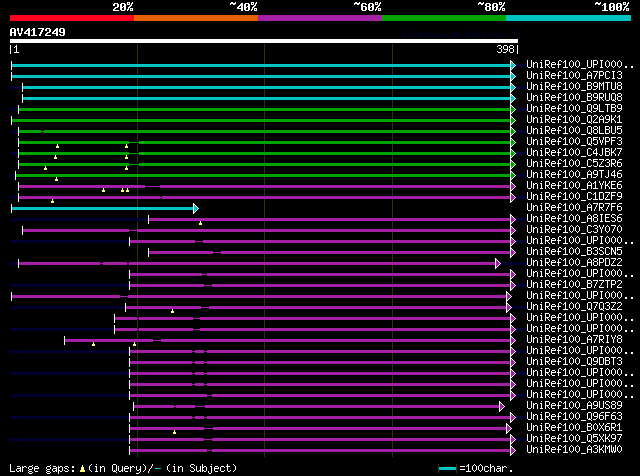Select the UniRef100_A8PDZ2 label
640x476 pixels.
pos(574,263)
